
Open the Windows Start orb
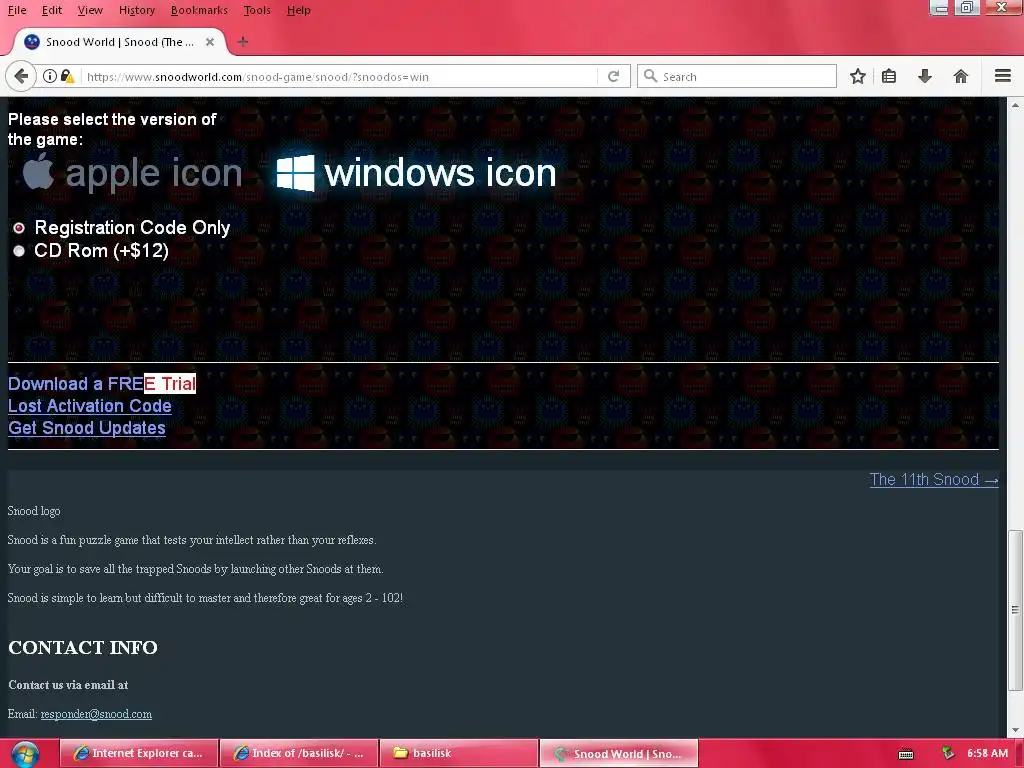point(25,754)
